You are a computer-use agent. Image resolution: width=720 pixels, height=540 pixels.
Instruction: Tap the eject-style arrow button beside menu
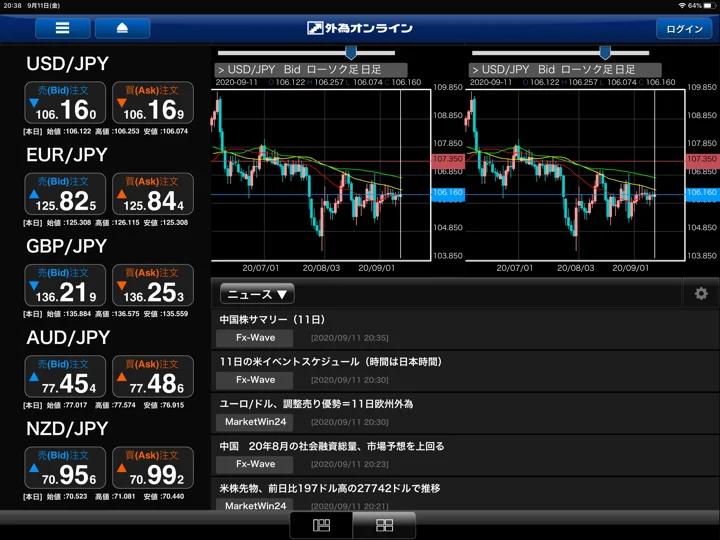coord(122,28)
